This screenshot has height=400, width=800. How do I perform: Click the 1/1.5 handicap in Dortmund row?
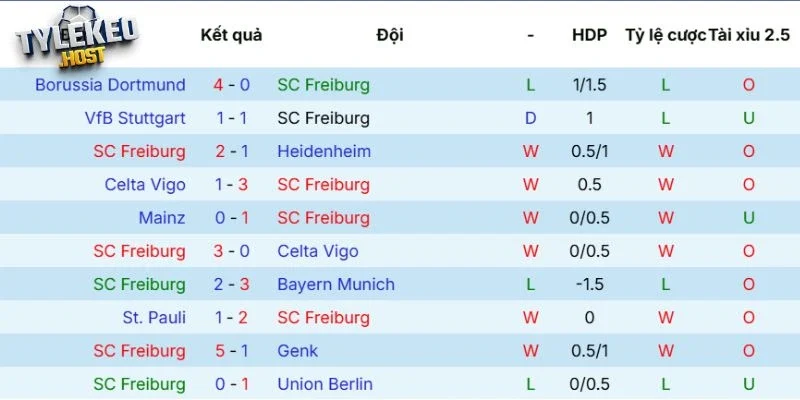pos(590,85)
